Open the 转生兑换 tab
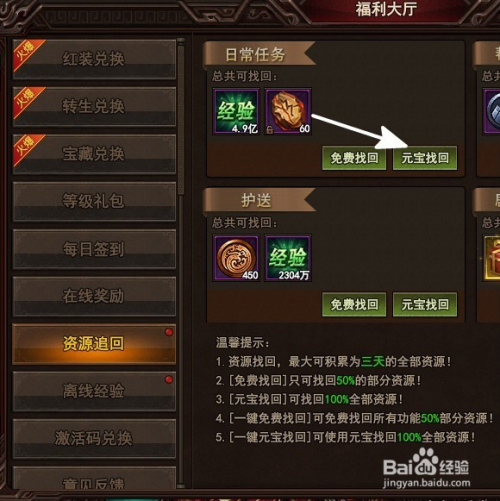Viewport: 500px width, 501px height. click(x=94, y=107)
